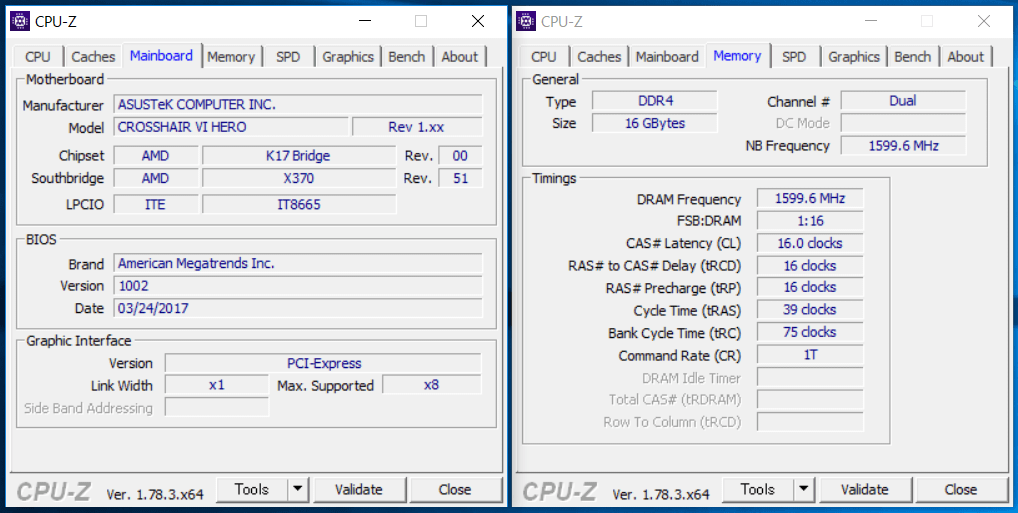This screenshot has width=1018, height=513.
Task: Click Model field CROSSHAIR VI HERO
Action: click(231, 127)
